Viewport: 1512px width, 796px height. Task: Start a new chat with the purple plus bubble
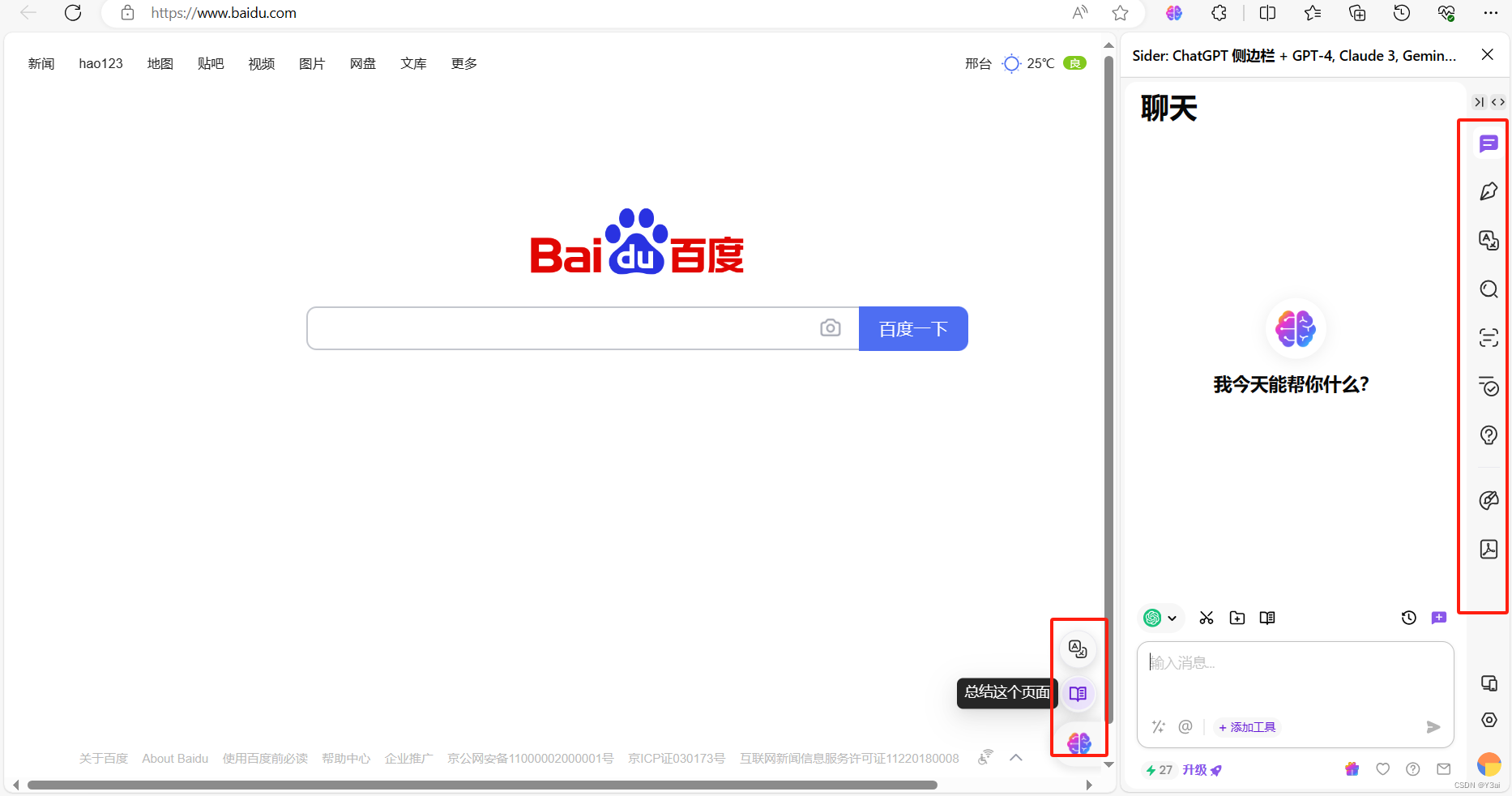[1439, 618]
